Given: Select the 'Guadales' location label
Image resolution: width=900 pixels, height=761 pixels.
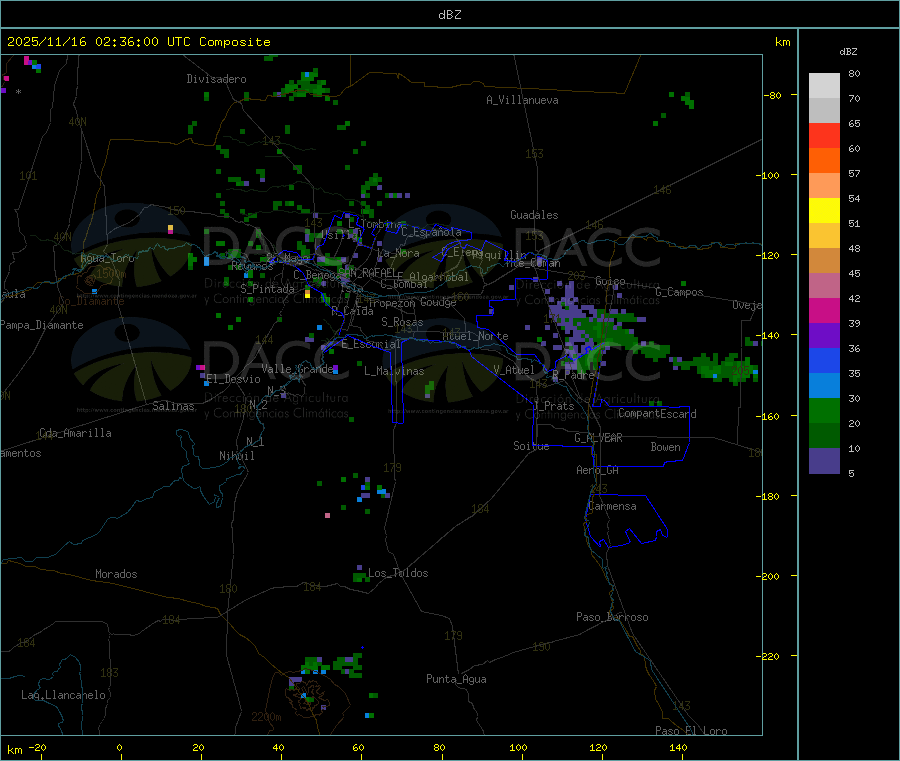Looking at the screenshot, I should pos(534,215).
